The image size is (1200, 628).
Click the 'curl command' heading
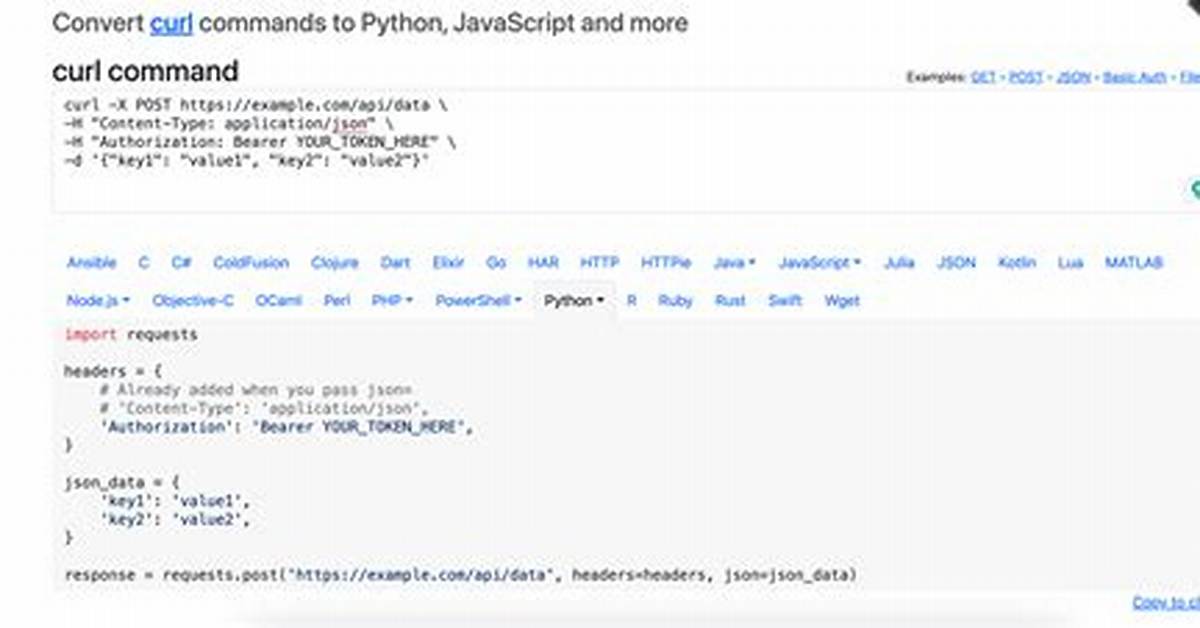145,71
